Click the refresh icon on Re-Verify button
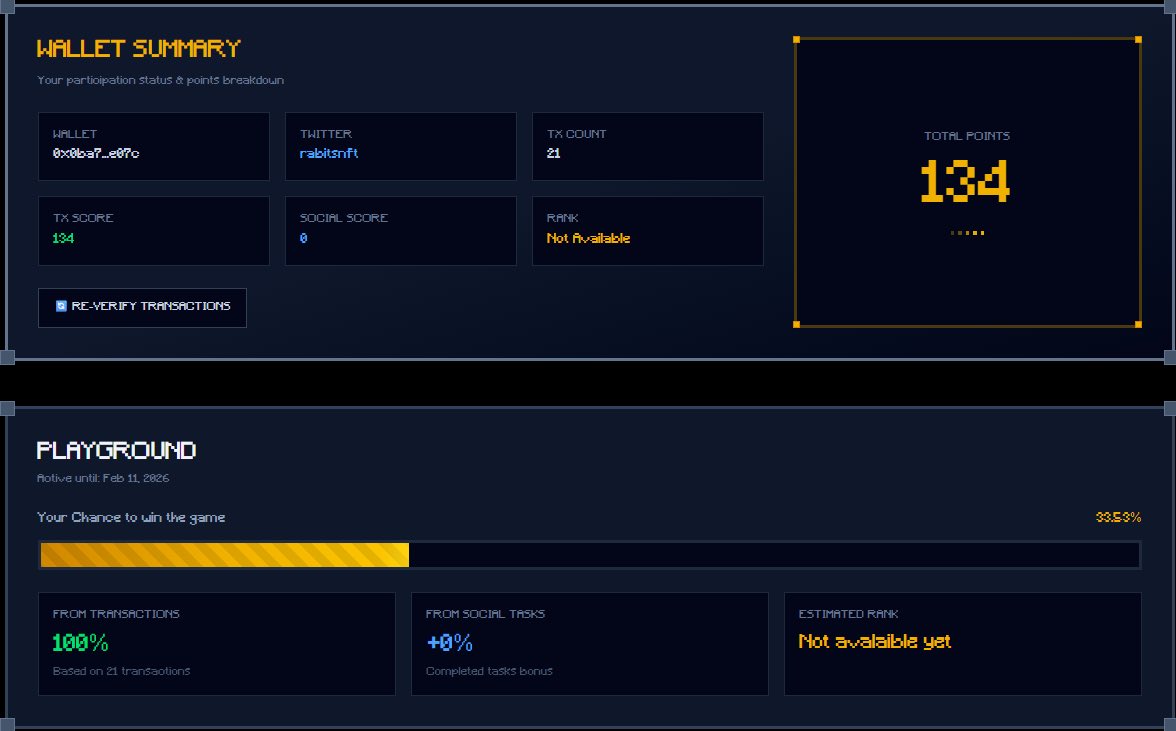 click(x=61, y=308)
